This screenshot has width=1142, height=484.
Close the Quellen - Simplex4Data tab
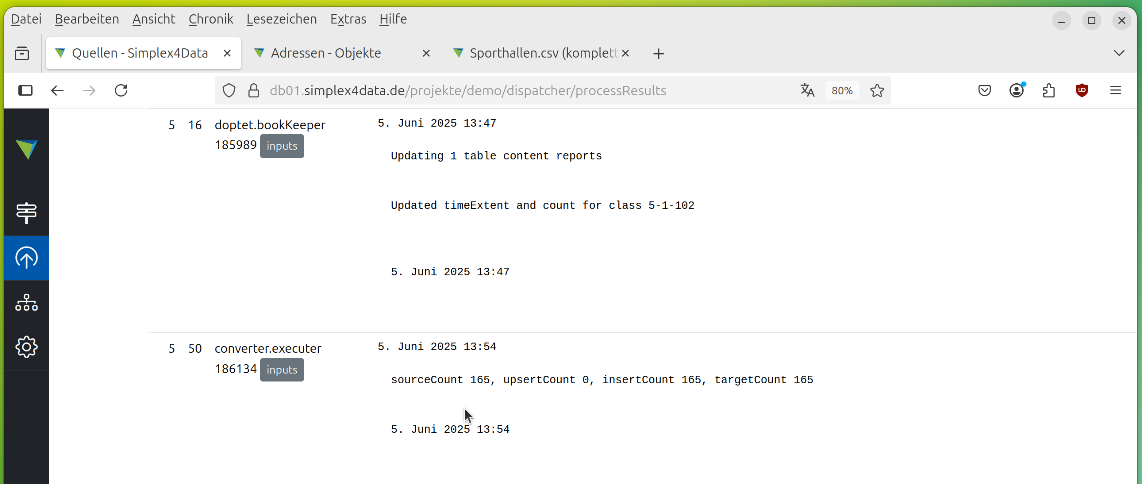click(x=227, y=53)
